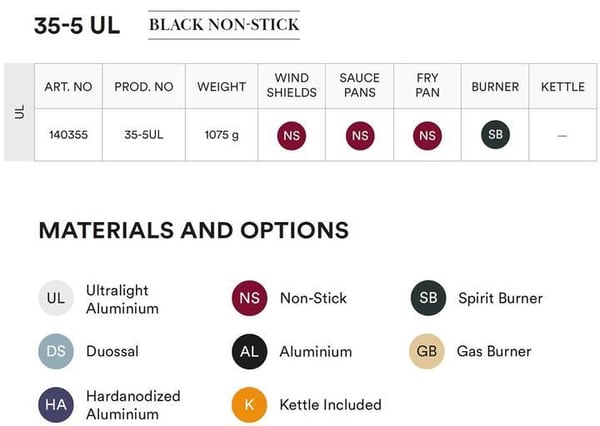
Task: Click the KETTLE column header
Action: pos(562,87)
